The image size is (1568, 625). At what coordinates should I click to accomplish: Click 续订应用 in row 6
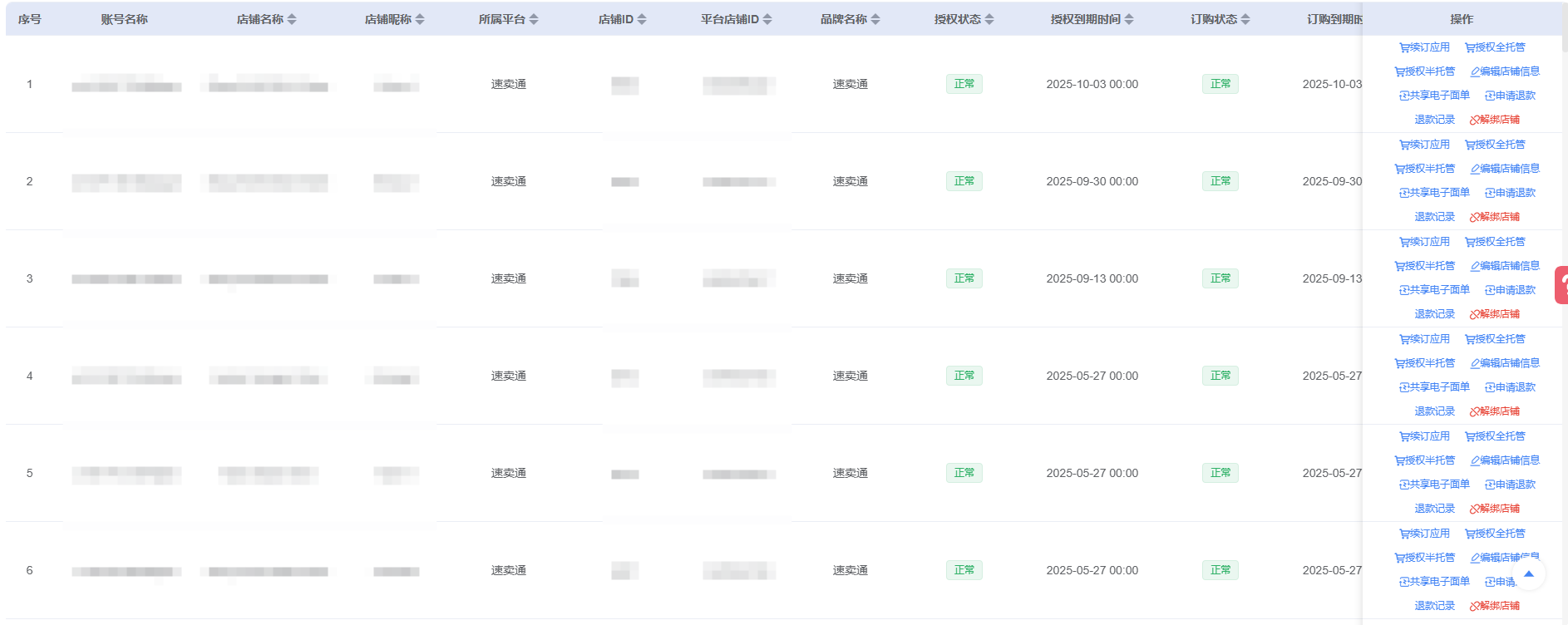click(1424, 534)
